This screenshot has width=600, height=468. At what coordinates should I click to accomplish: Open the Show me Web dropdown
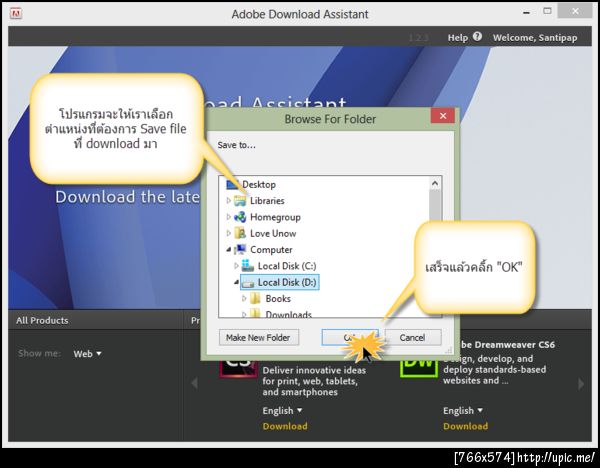pyautogui.click(x=87, y=354)
